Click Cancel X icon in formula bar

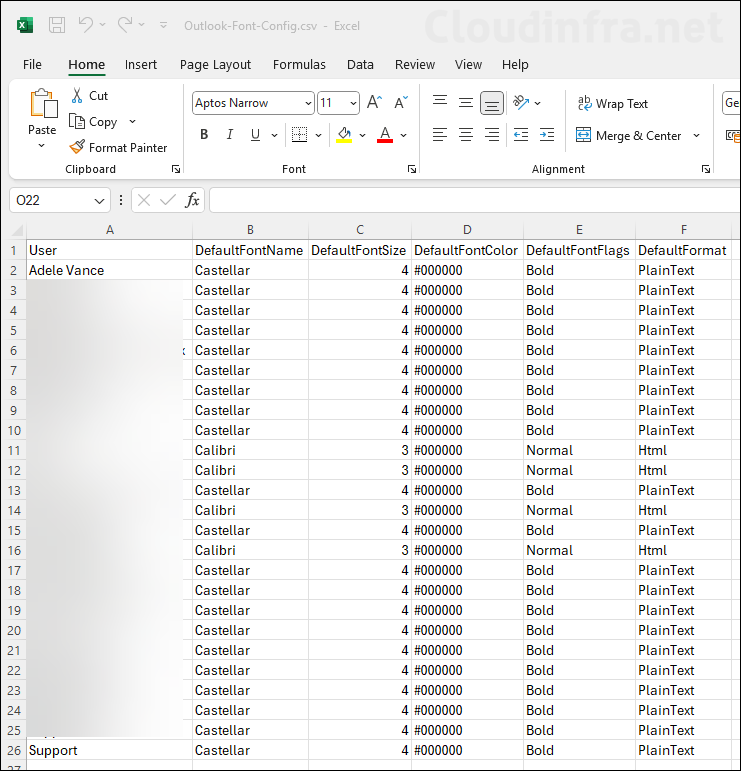pyautogui.click(x=144, y=200)
